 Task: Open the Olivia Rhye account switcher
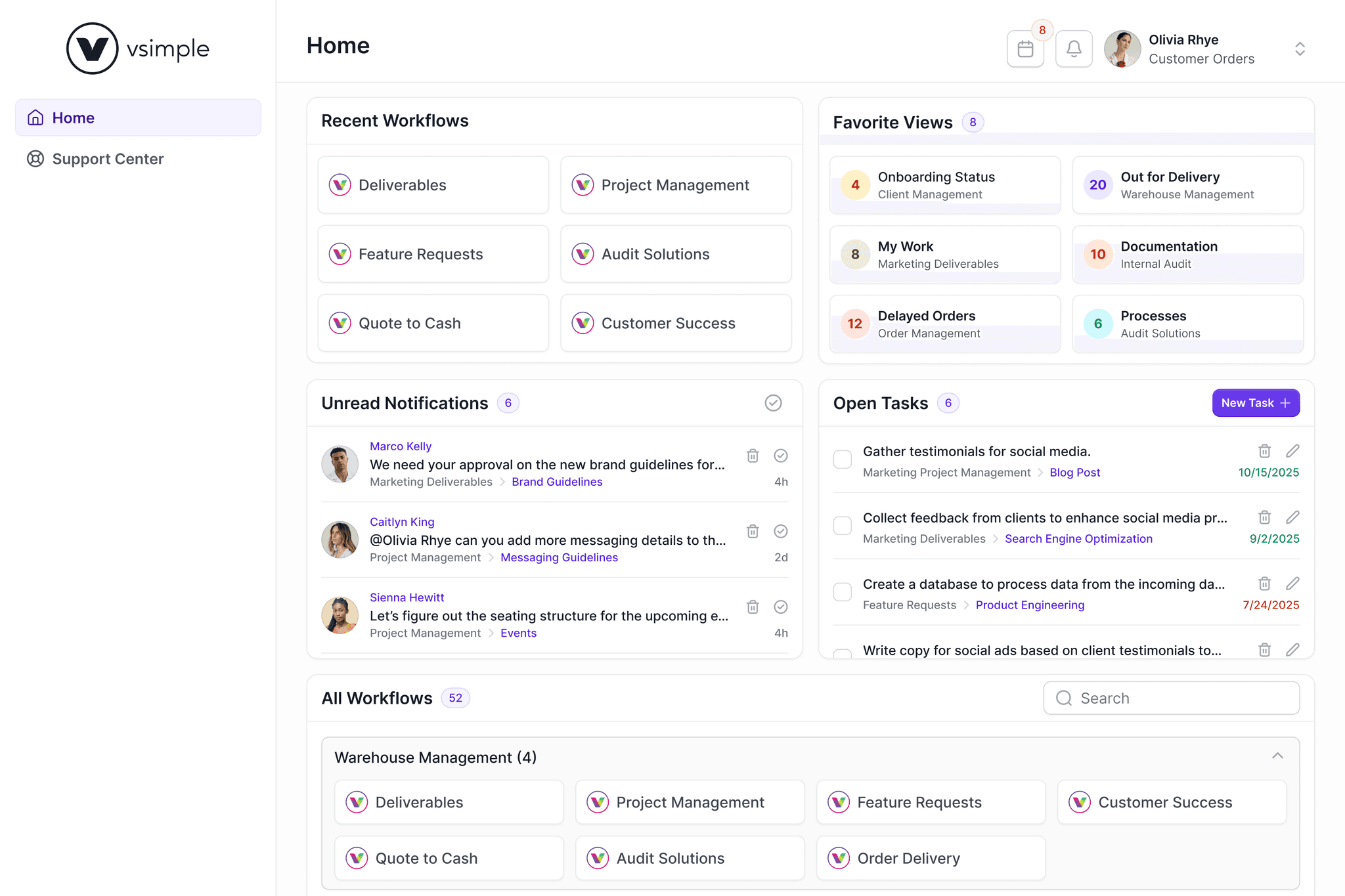(1299, 49)
